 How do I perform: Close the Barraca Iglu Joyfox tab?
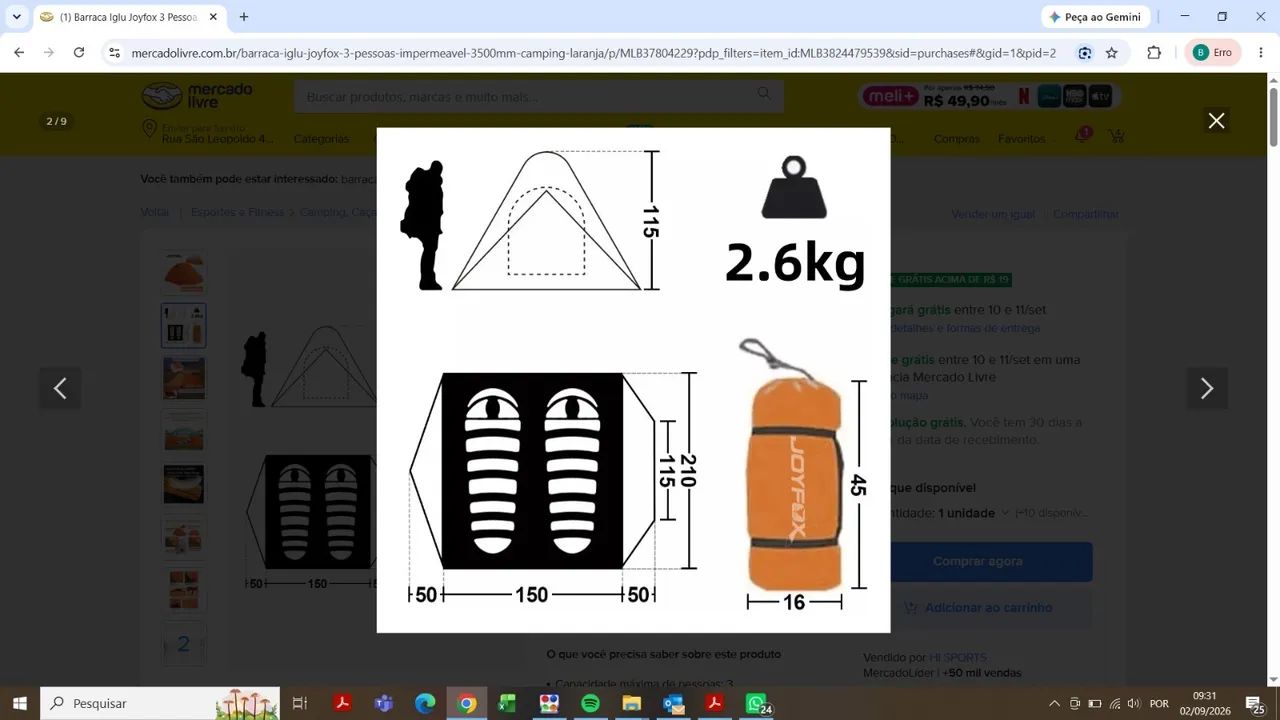click(213, 17)
